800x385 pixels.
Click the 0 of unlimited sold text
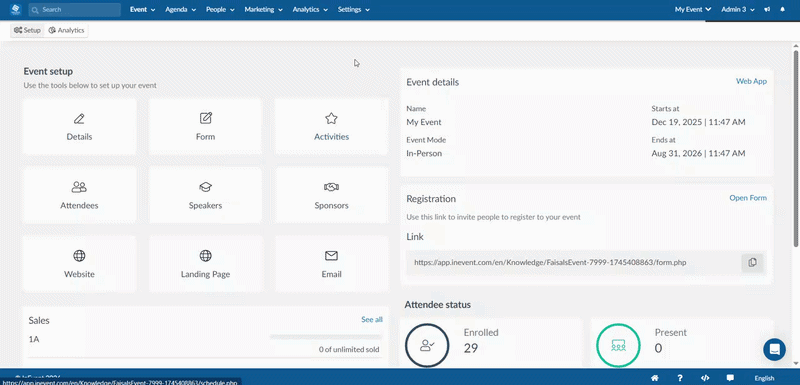click(349, 349)
